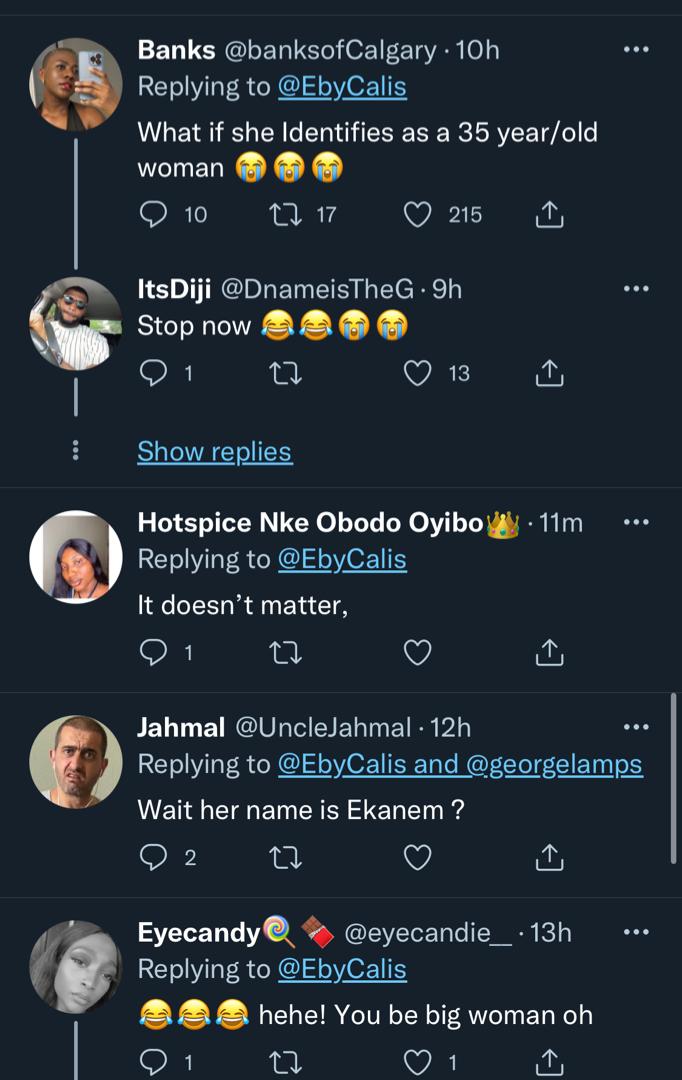Share Hotspice's 'It doesn't matter' tweet
The width and height of the screenshot is (682, 1080).
pos(550,653)
